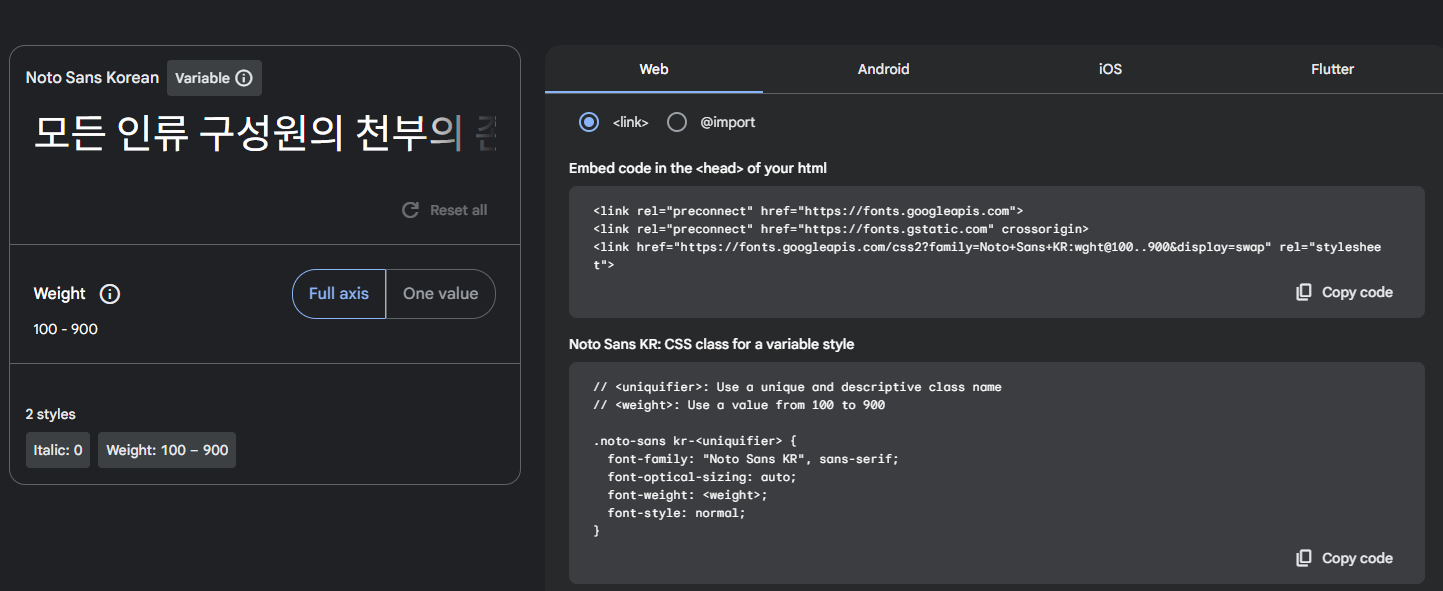Click the Weight: 100 – 900 chip
Image resolution: width=1443 pixels, height=591 pixels.
coord(167,450)
